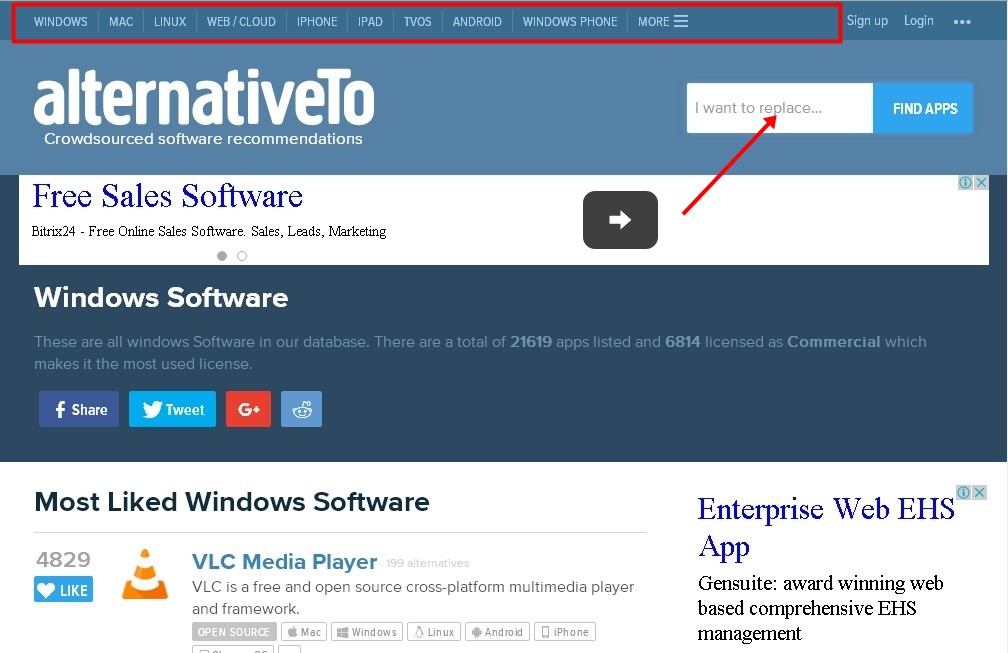1008x653 pixels.
Task: Open the Windows platform menu item
Action: tap(60, 22)
